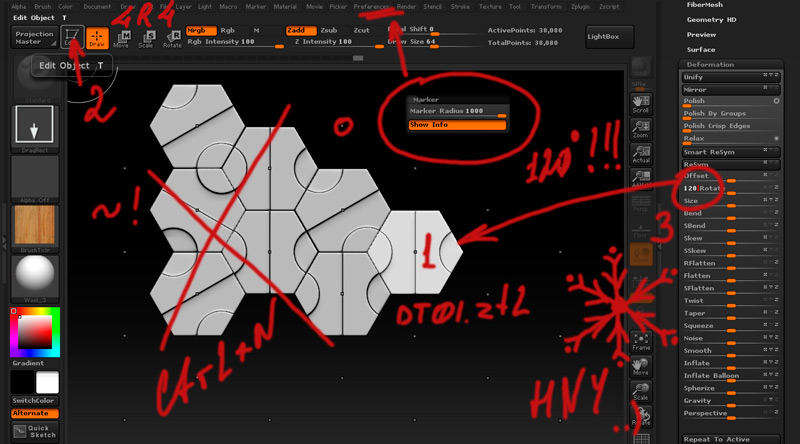Click the Mirror deformation button

tap(731, 90)
